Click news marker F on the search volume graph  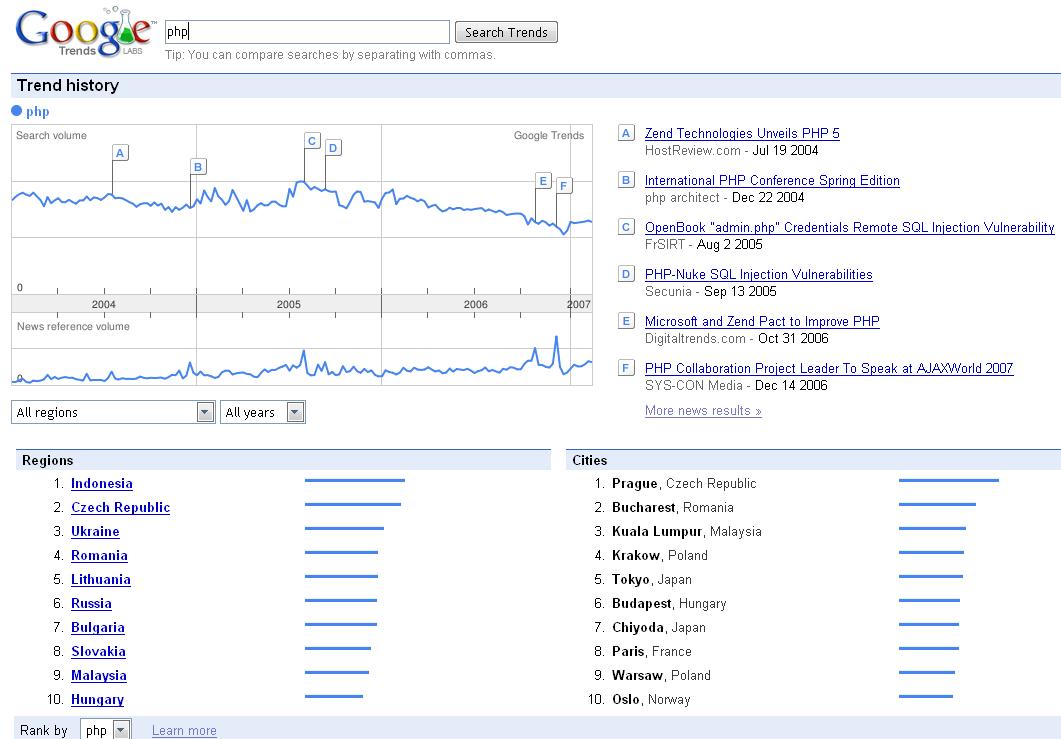point(564,185)
